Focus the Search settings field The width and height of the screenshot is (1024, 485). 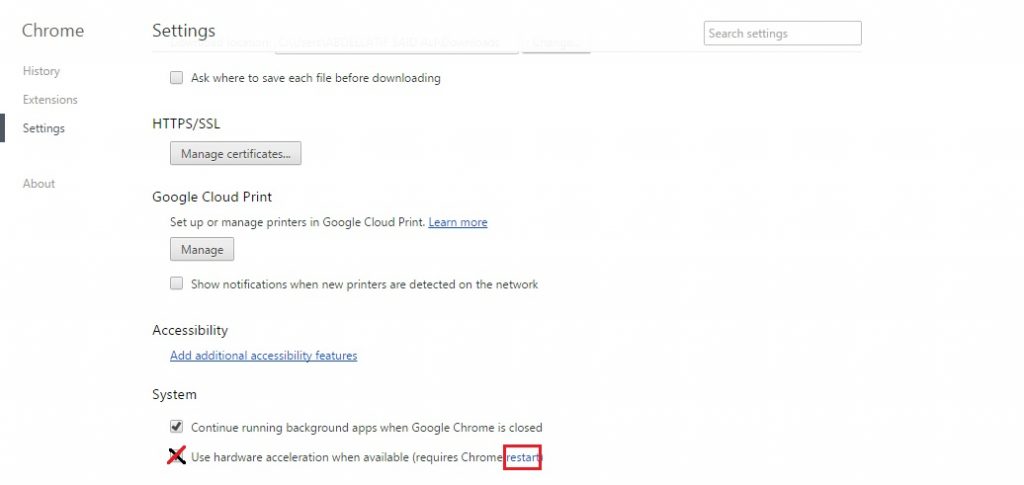pos(782,33)
